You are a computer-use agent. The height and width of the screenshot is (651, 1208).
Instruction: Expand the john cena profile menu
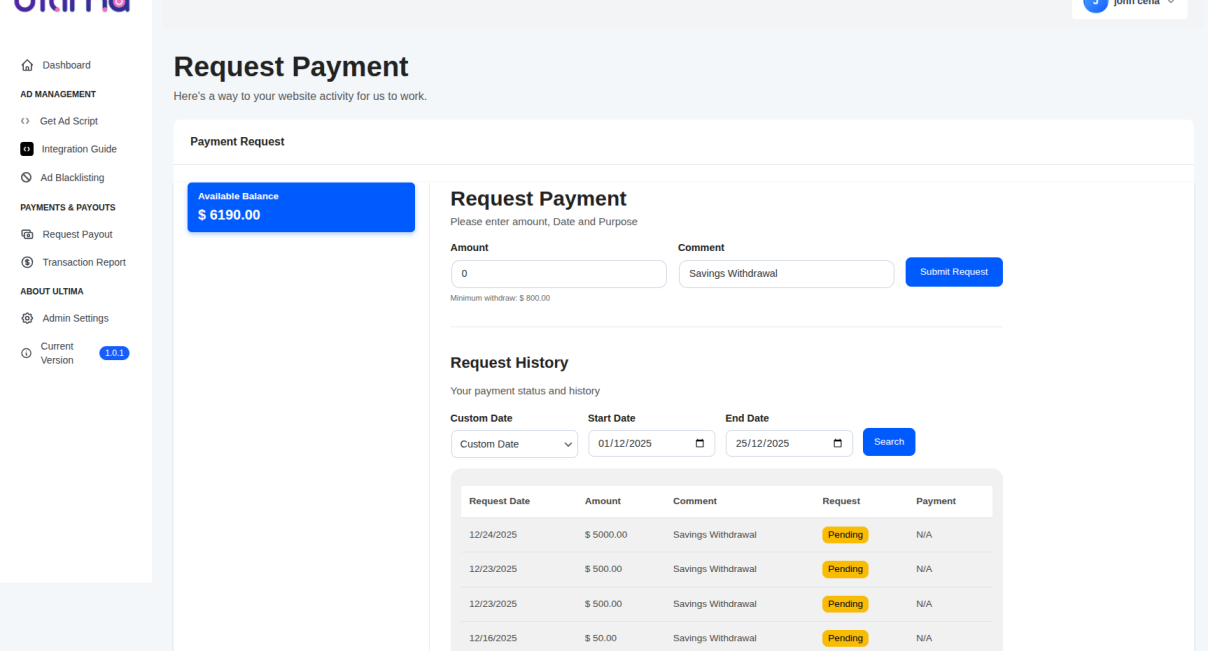pyautogui.click(x=1129, y=6)
